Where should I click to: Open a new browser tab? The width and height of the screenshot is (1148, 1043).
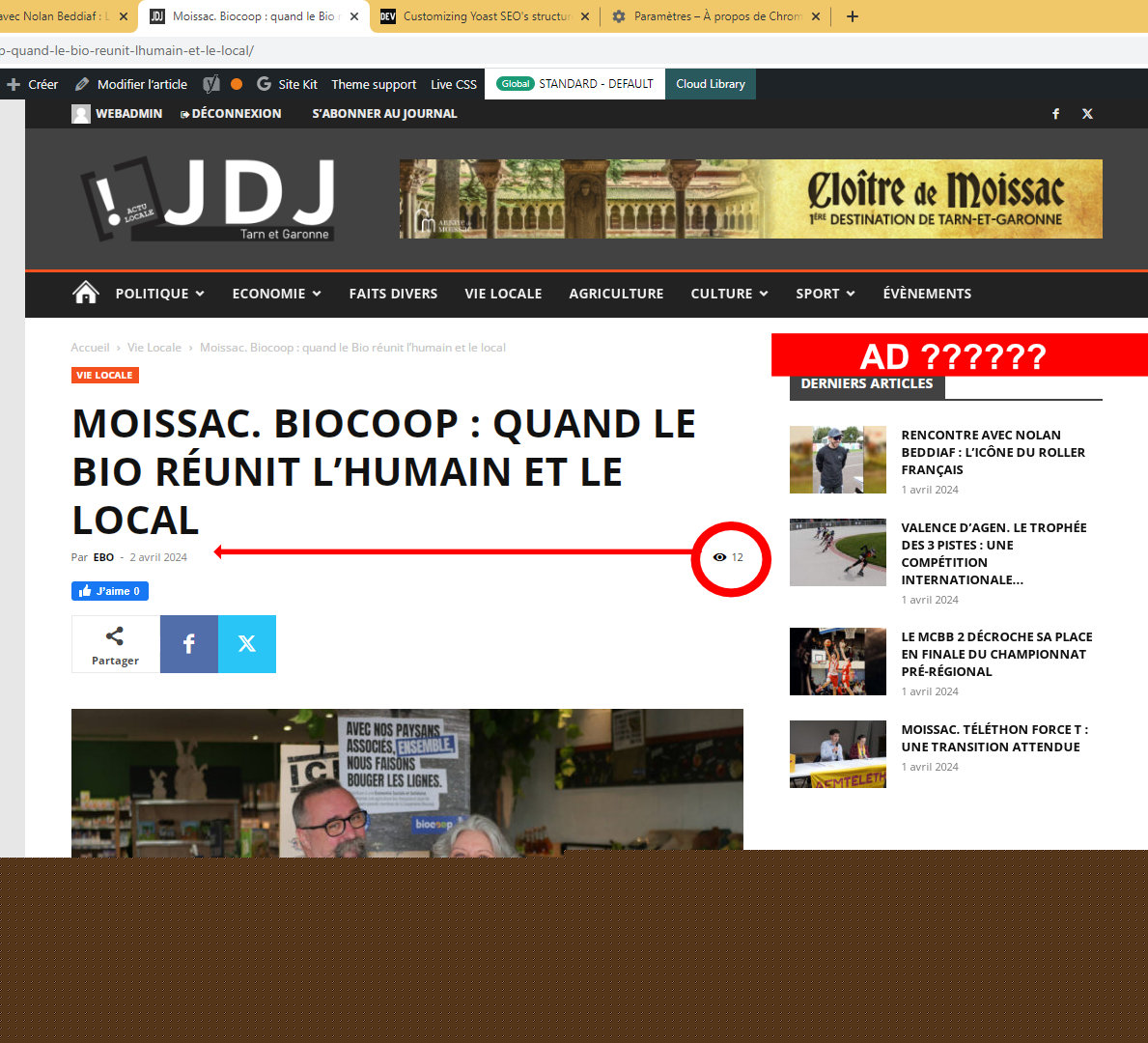(853, 16)
